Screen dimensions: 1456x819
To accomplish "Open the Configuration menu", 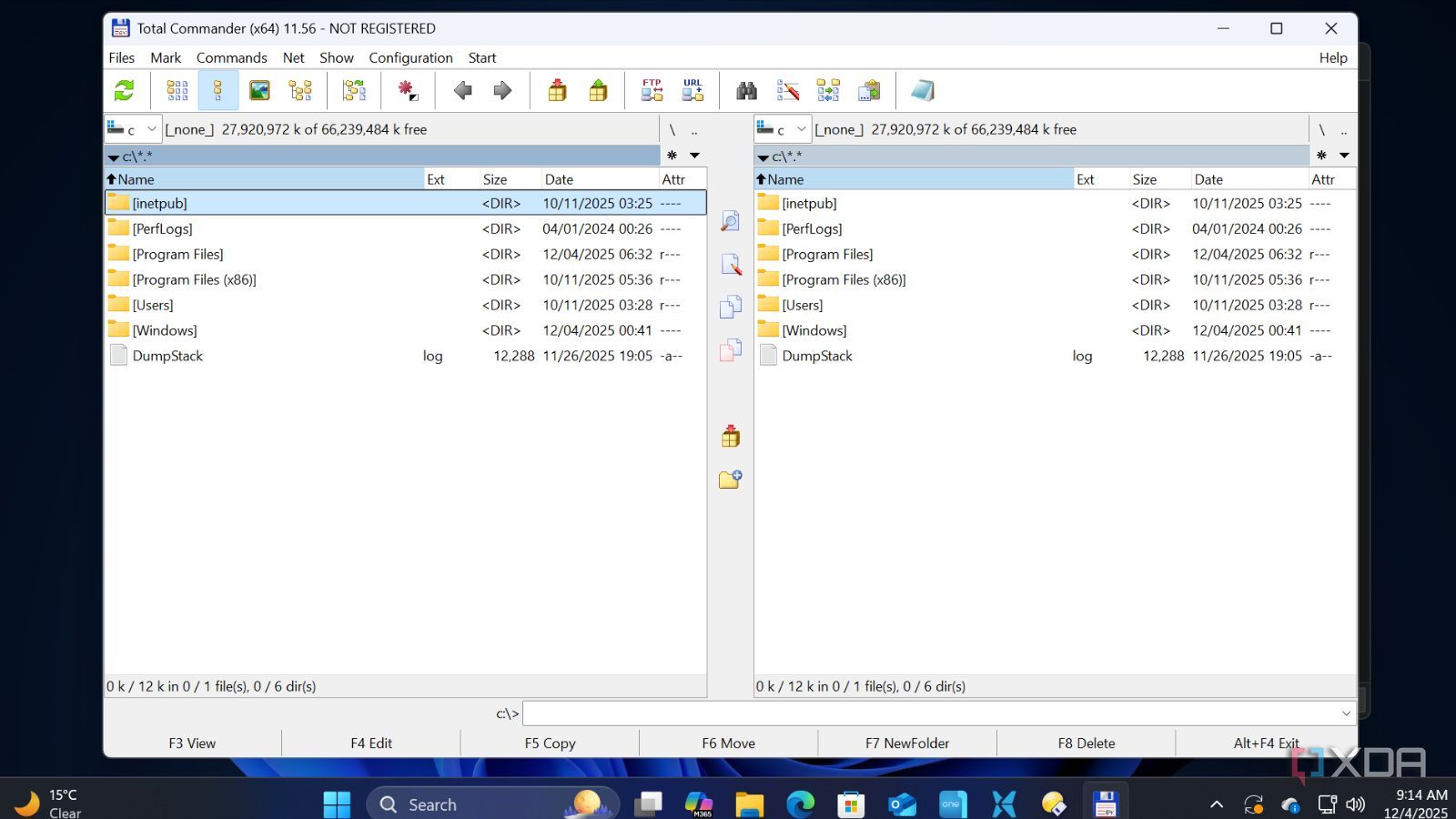I will 410,57.
